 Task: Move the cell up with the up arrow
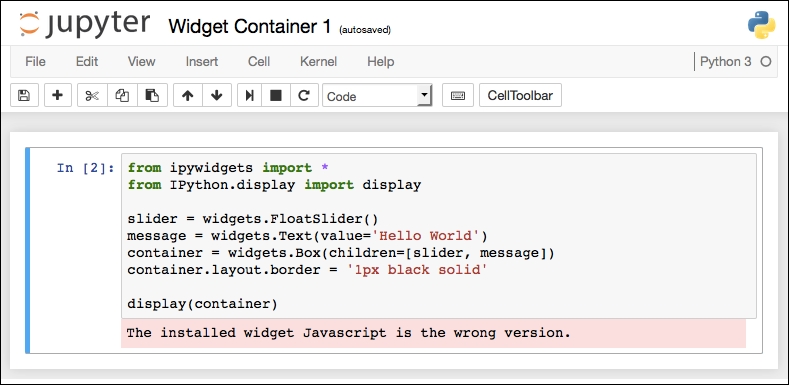188,95
